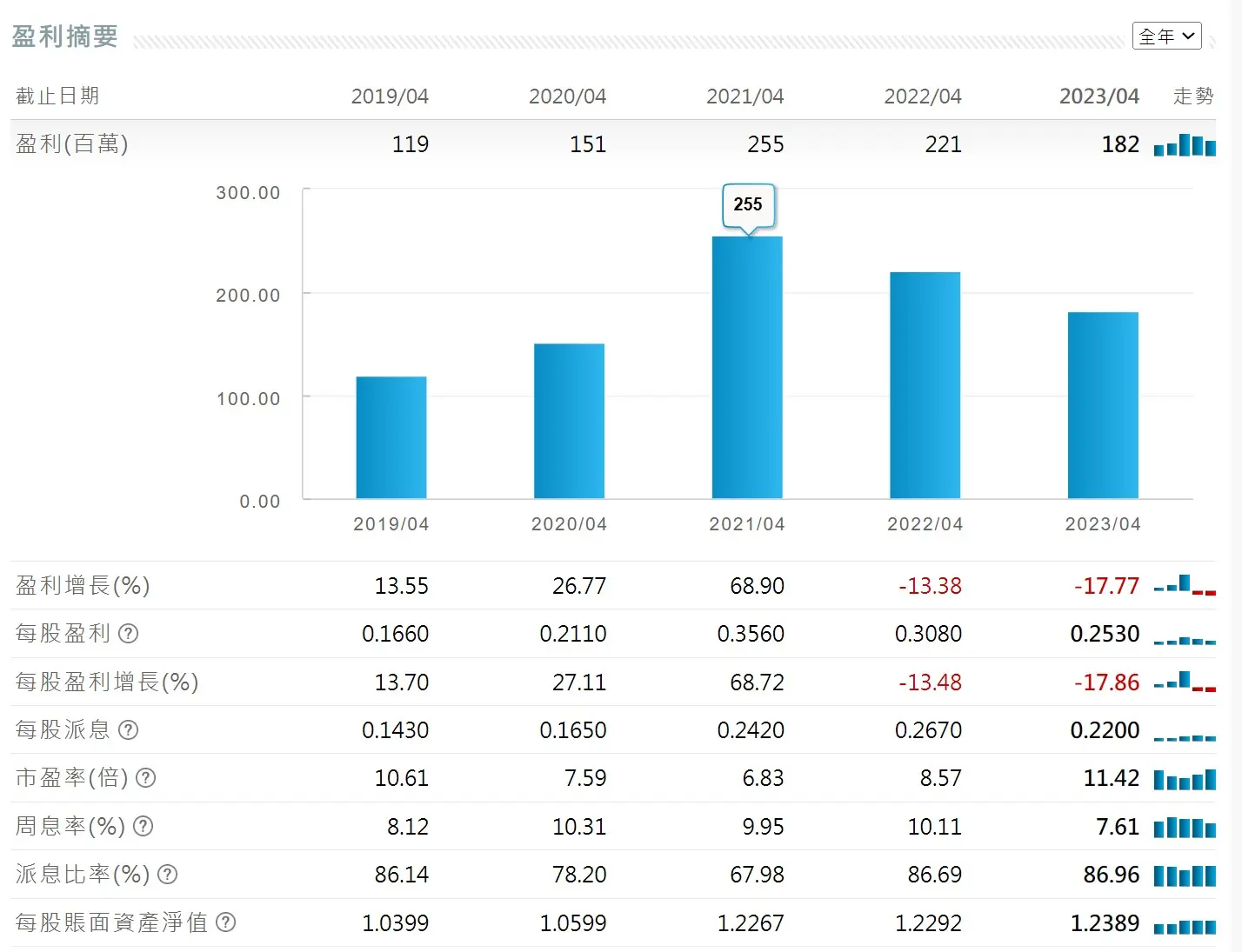1242x952 pixels.
Task: Click the 截止日期 header label
Action: (57, 96)
